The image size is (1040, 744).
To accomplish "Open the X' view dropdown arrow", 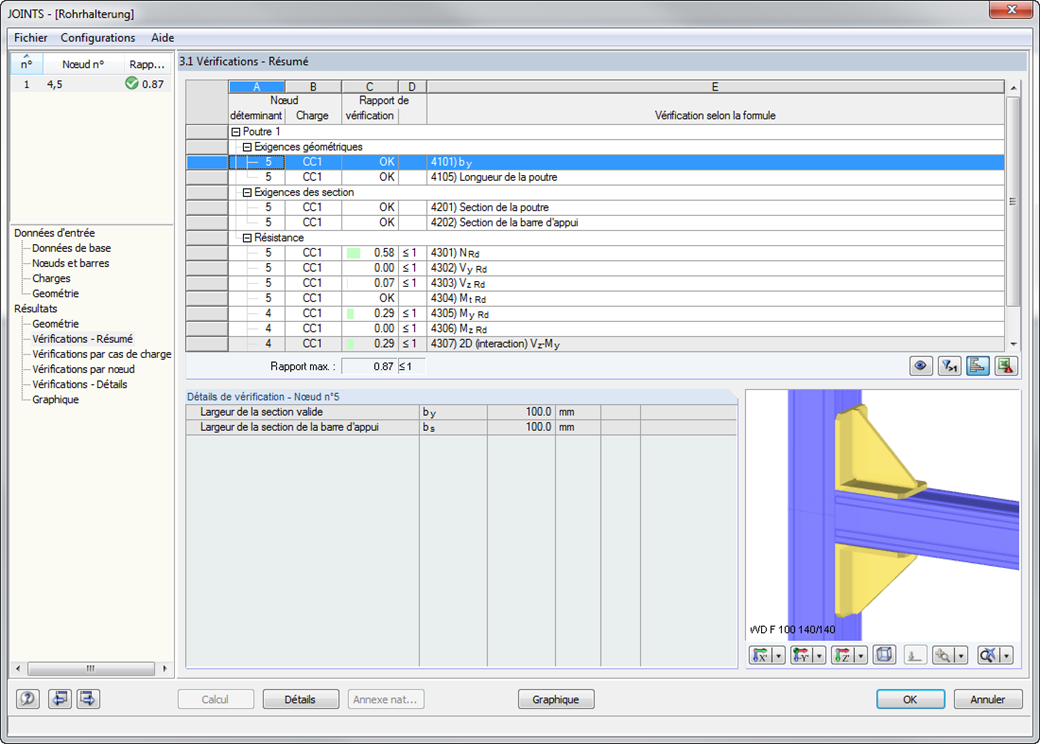I will tap(778, 656).
